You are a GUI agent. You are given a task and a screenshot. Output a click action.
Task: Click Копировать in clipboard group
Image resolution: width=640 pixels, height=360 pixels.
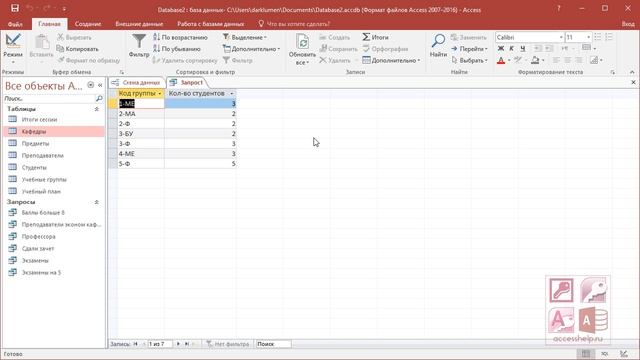tap(78, 49)
